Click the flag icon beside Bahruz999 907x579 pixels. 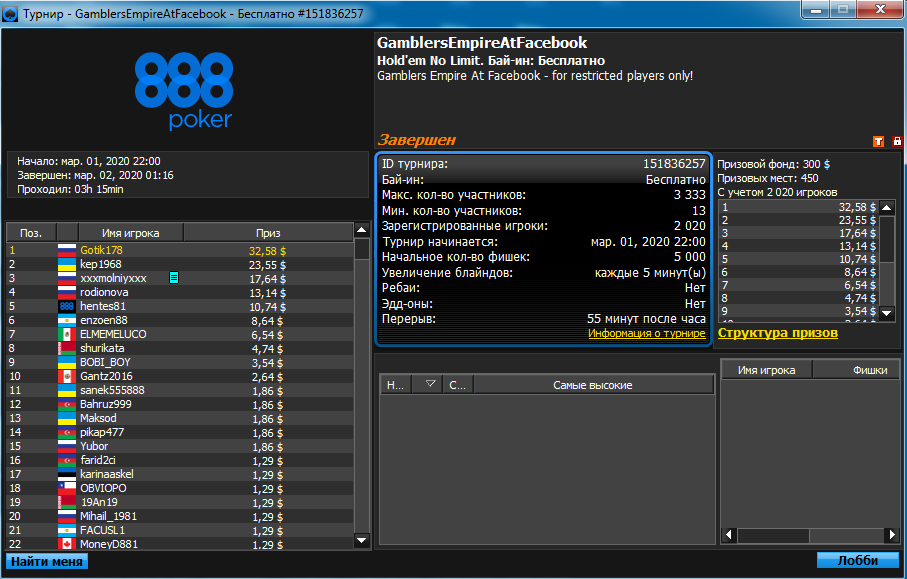click(67, 404)
